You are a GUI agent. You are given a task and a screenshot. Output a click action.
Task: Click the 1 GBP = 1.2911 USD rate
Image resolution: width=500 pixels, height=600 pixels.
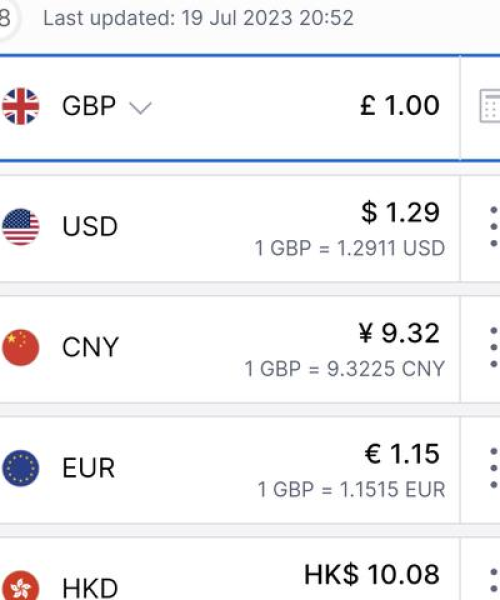(350, 248)
